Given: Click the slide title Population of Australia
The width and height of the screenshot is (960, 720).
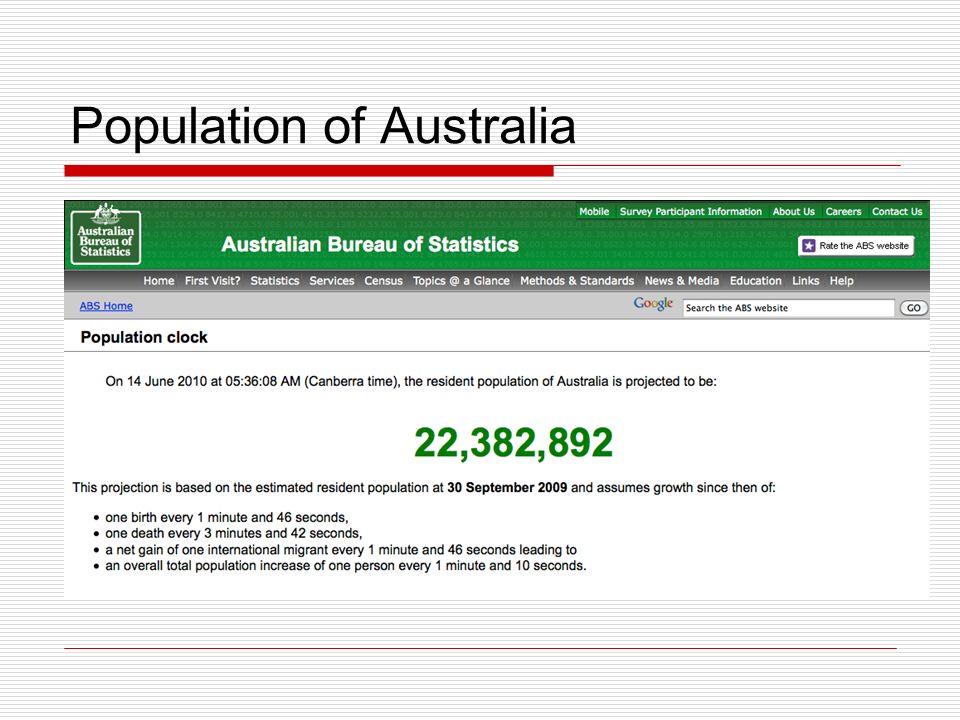Looking at the screenshot, I should click(323, 126).
